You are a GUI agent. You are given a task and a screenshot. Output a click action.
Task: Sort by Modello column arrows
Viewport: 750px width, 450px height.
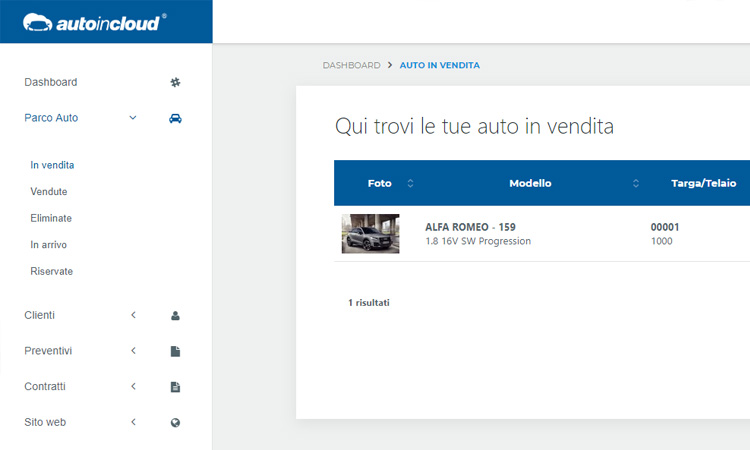point(636,183)
